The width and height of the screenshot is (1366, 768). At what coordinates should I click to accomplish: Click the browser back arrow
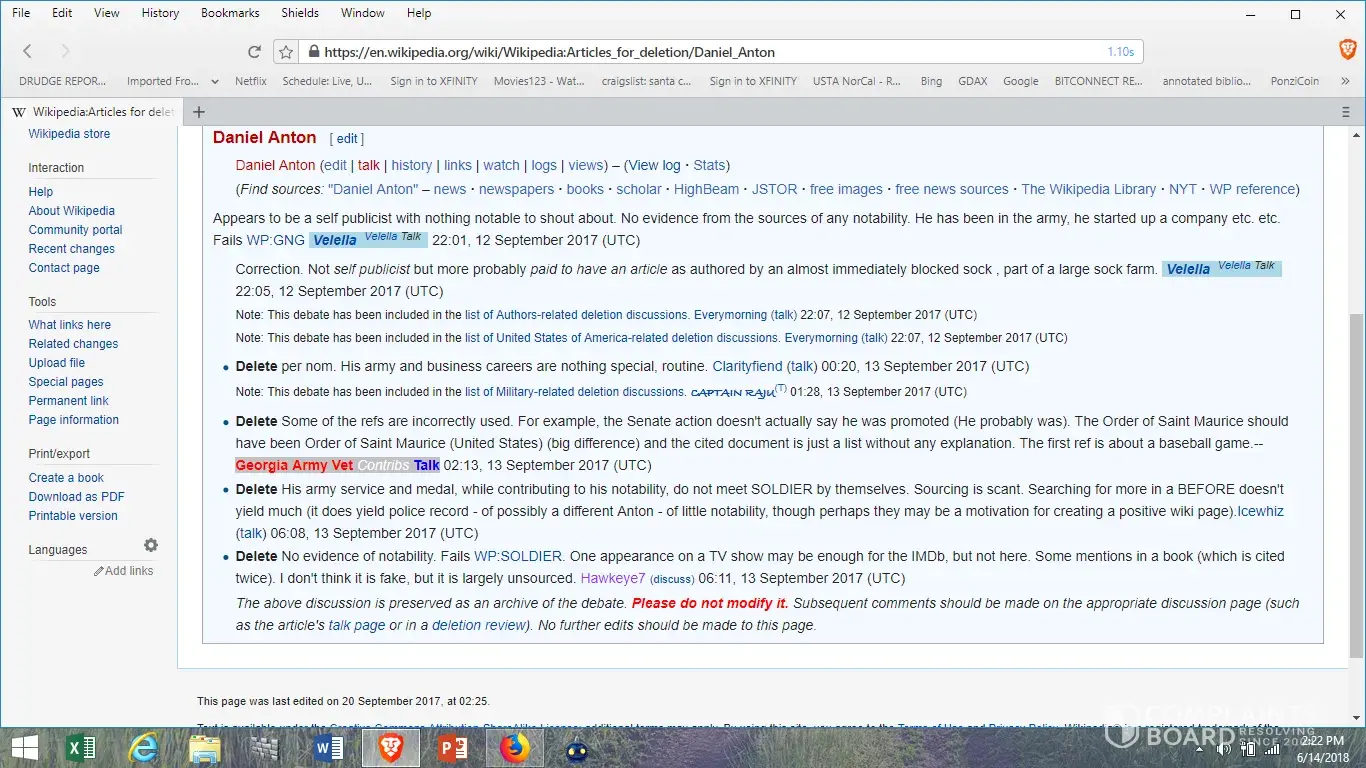tap(27, 52)
